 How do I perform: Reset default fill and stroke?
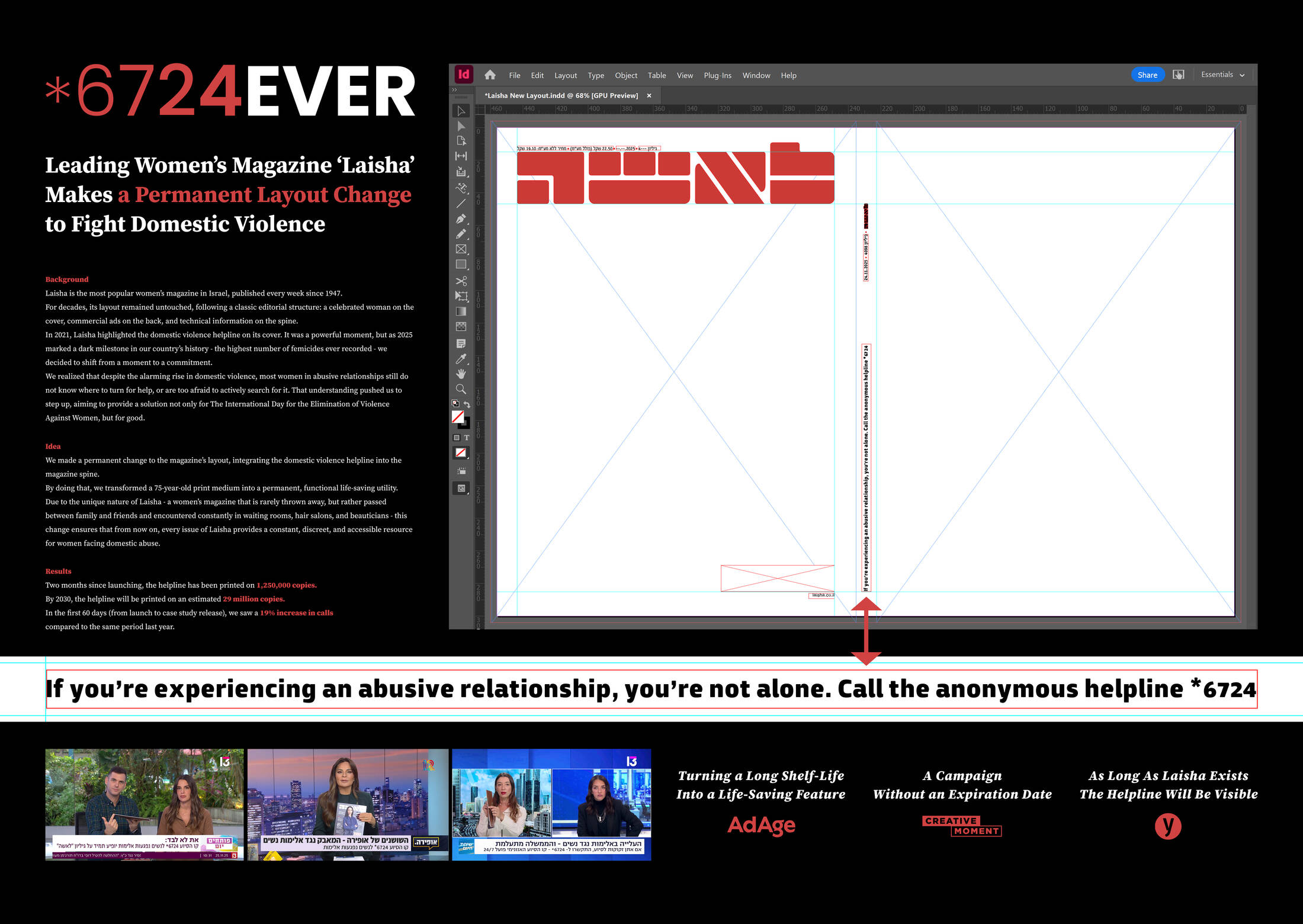[x=455, y=404]
